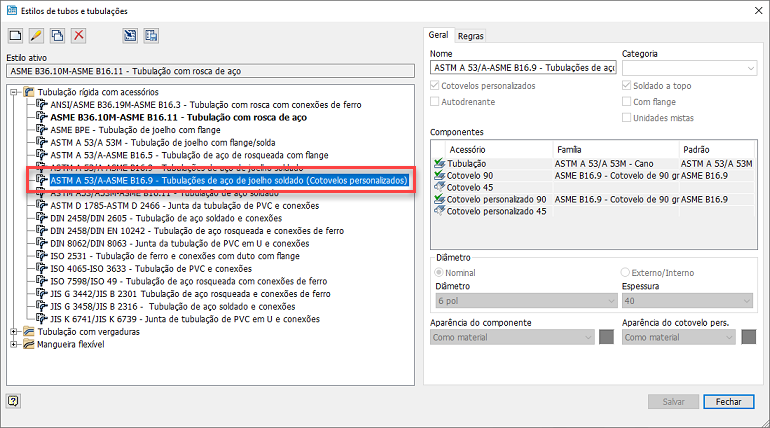Viewport: 770px width, 428px height.
Task: Click the Tubulação com vergaduras folder icon
Action: tap(29, 332)
